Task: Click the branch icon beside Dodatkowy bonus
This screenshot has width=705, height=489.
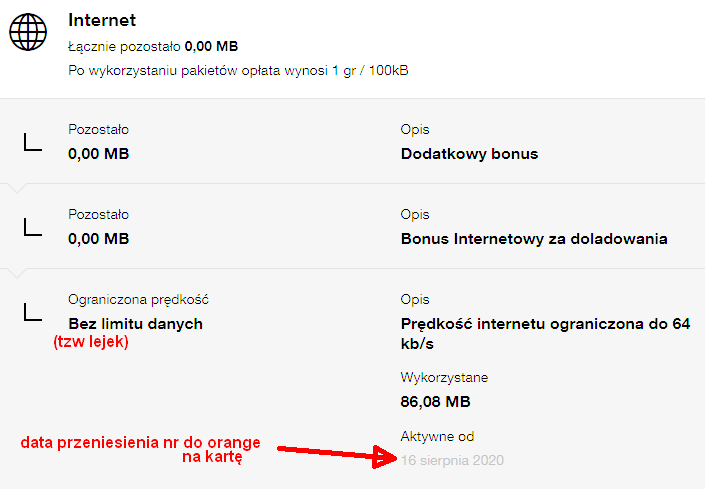Action: point(32,142)
